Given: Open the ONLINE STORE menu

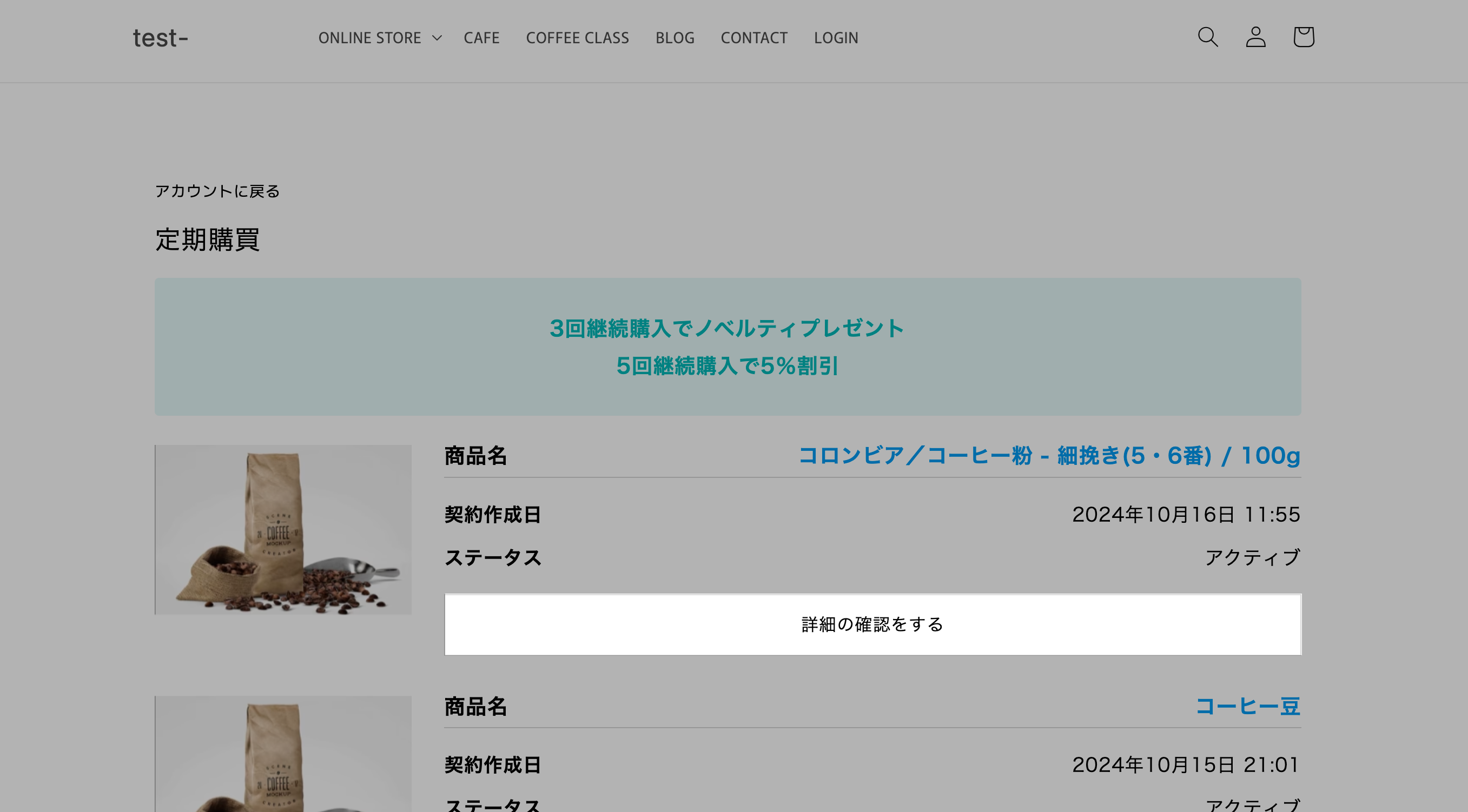Looking at the screenshot, I should (370, 38).
